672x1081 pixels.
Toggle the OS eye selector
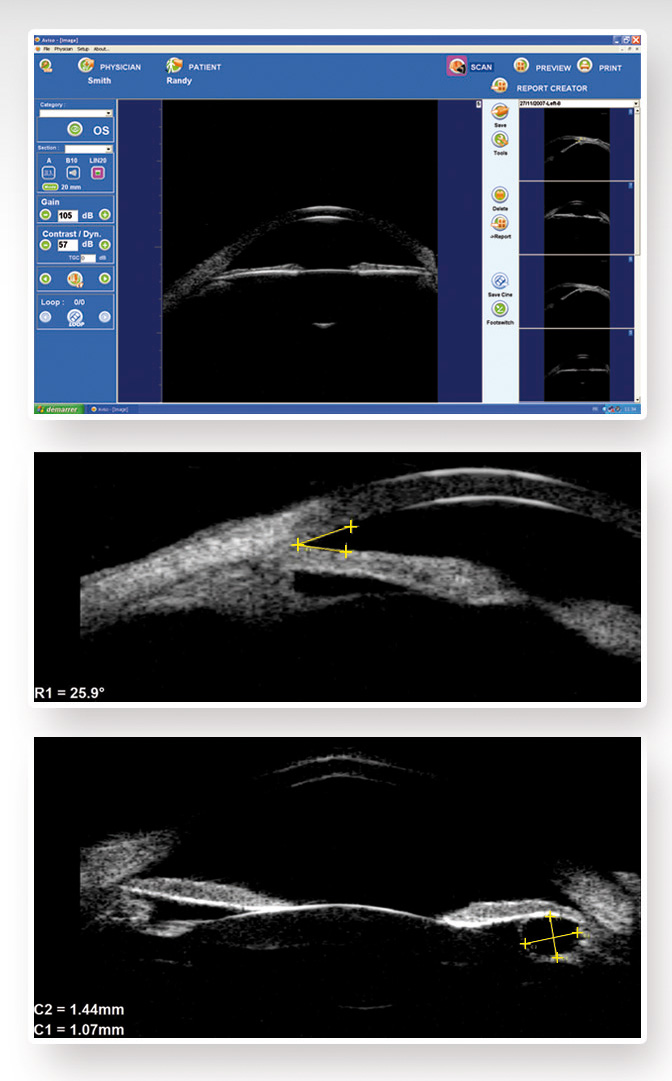coord(74,129)
